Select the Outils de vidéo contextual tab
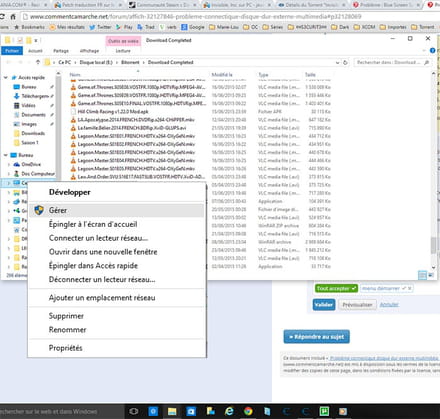Image resolution: width=440 pixels, height=419 pixels. coord(123,41)
